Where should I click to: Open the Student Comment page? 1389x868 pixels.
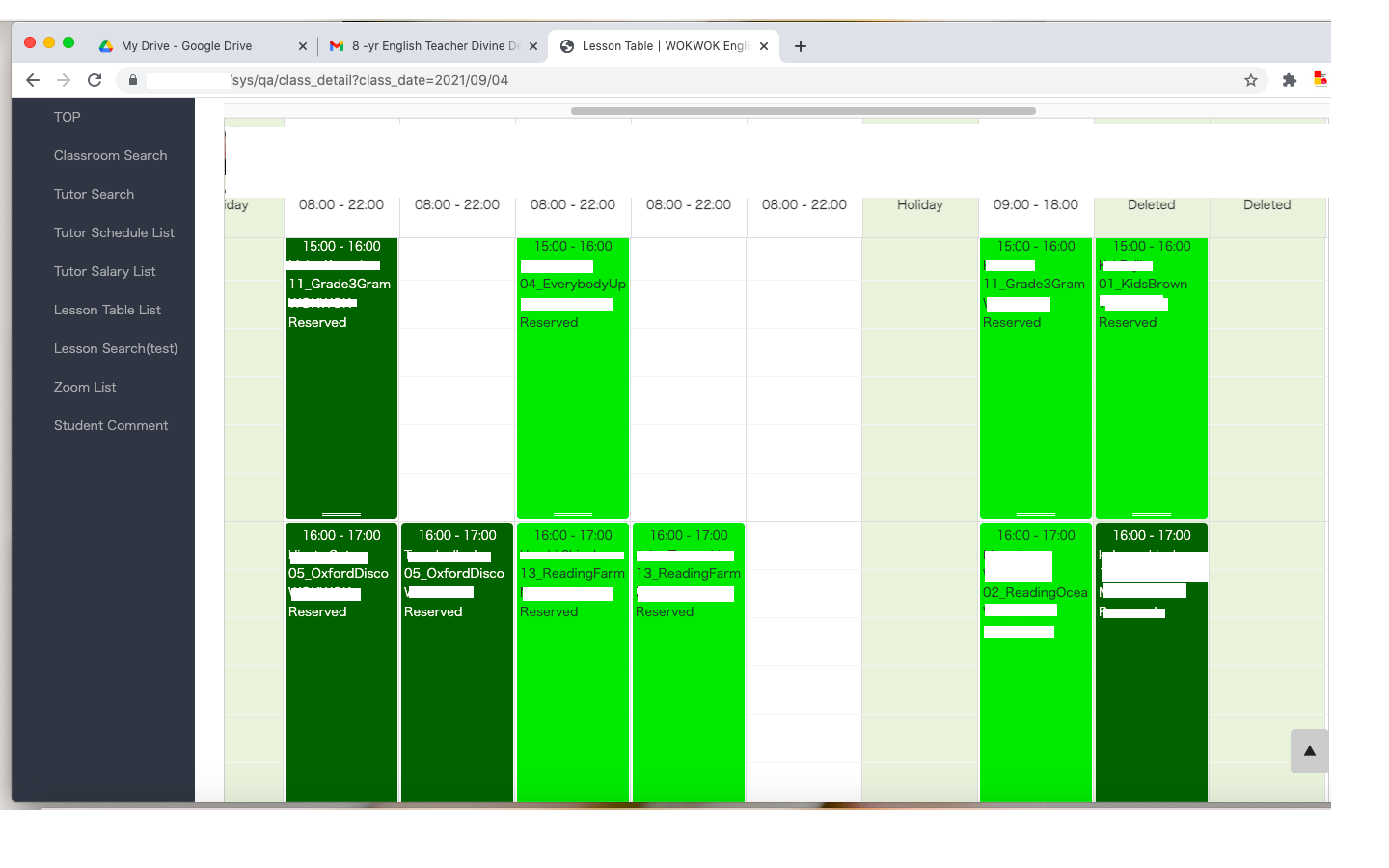111,425
